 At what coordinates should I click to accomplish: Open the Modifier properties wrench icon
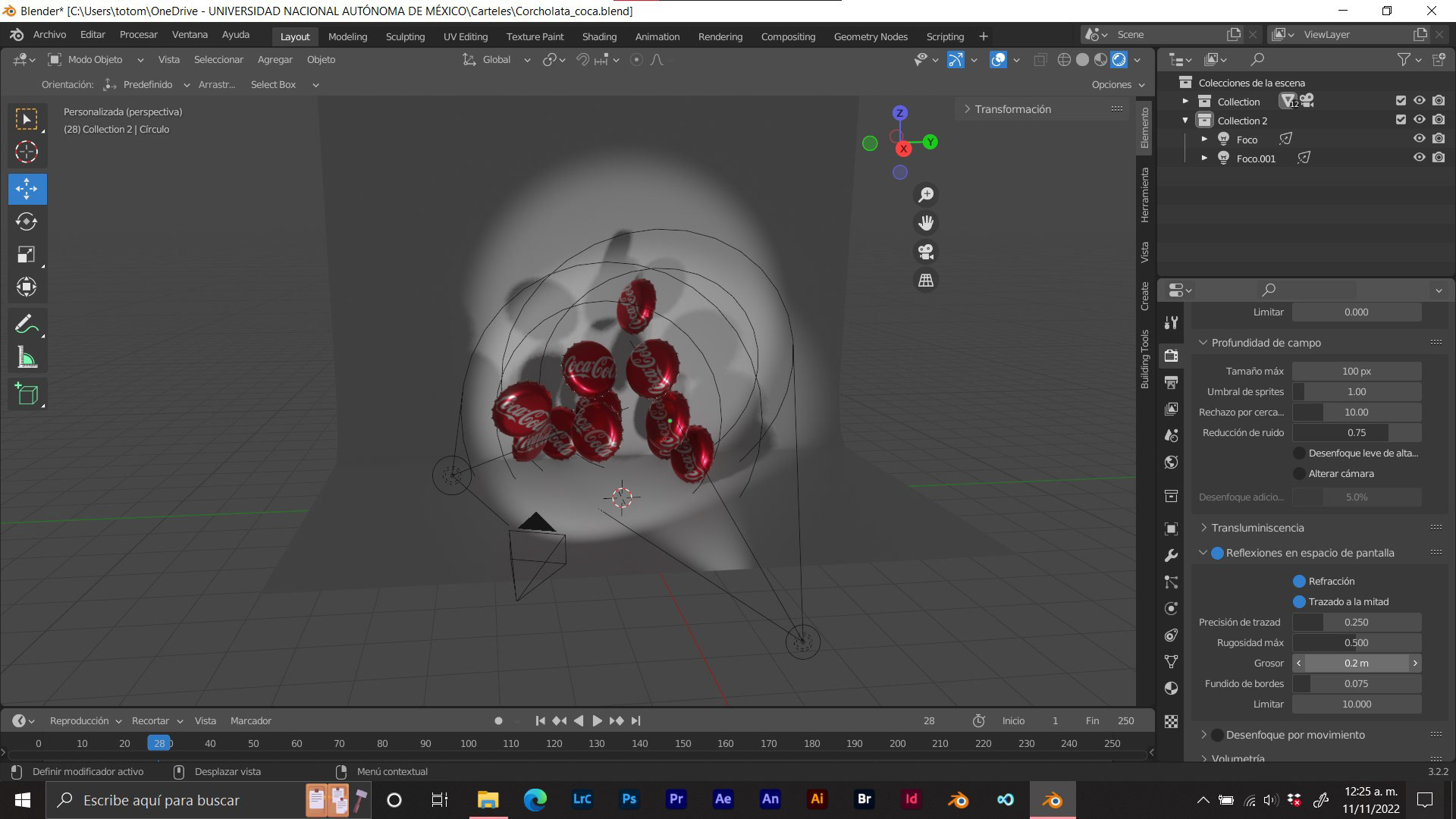pos(1172,556)
